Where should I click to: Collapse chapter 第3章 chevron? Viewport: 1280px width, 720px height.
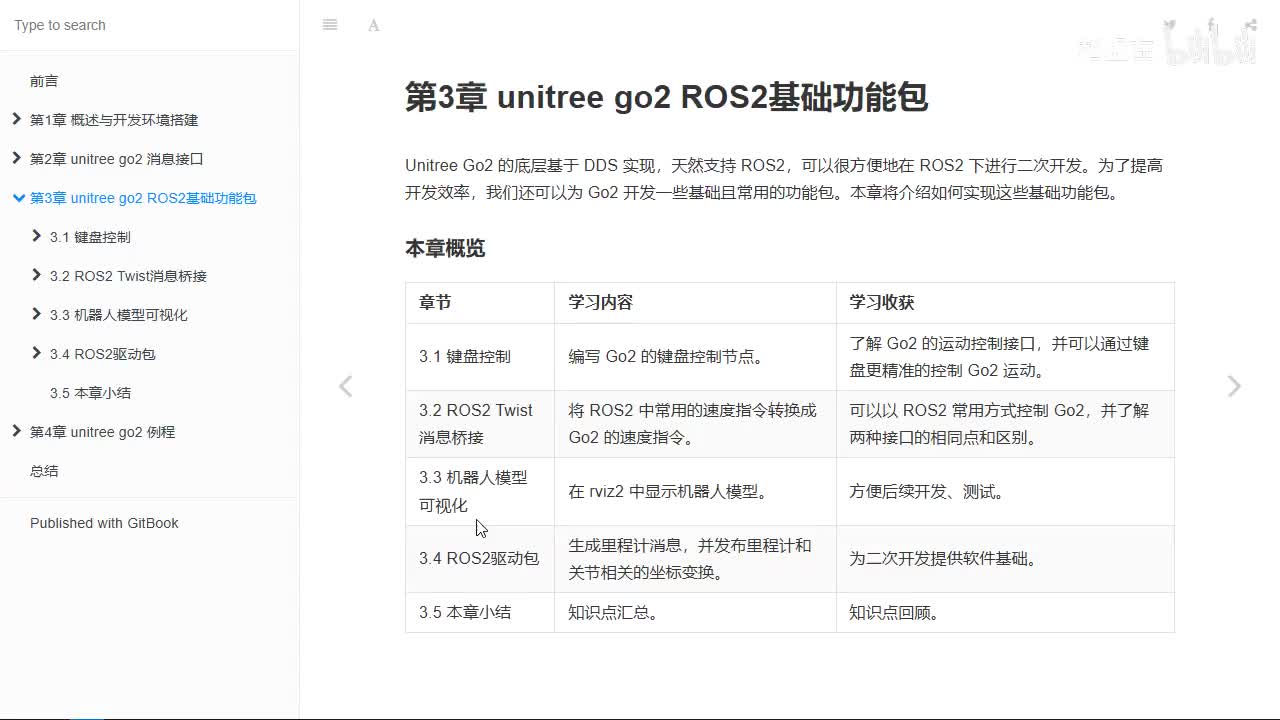click(18, 197)
